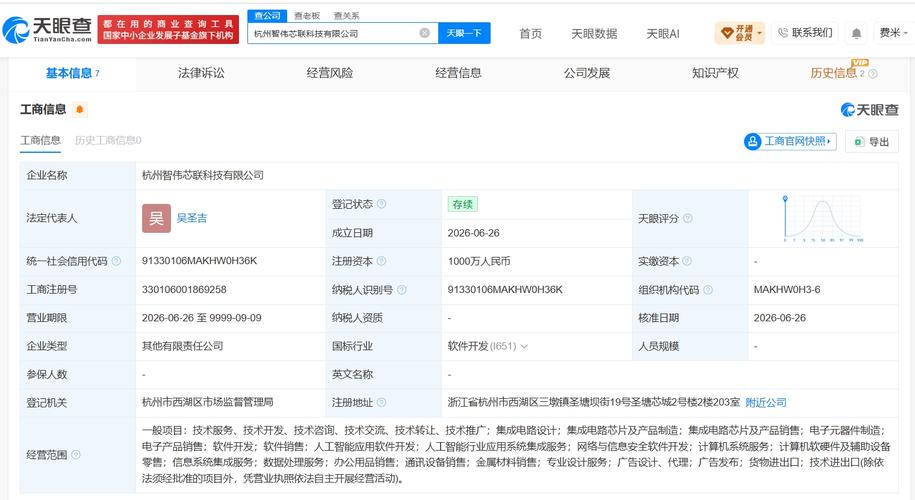915x500 pixels.
Task: Click business term 2026-06-26 至 9999-09-09
Action: click(x=201, y=318)
